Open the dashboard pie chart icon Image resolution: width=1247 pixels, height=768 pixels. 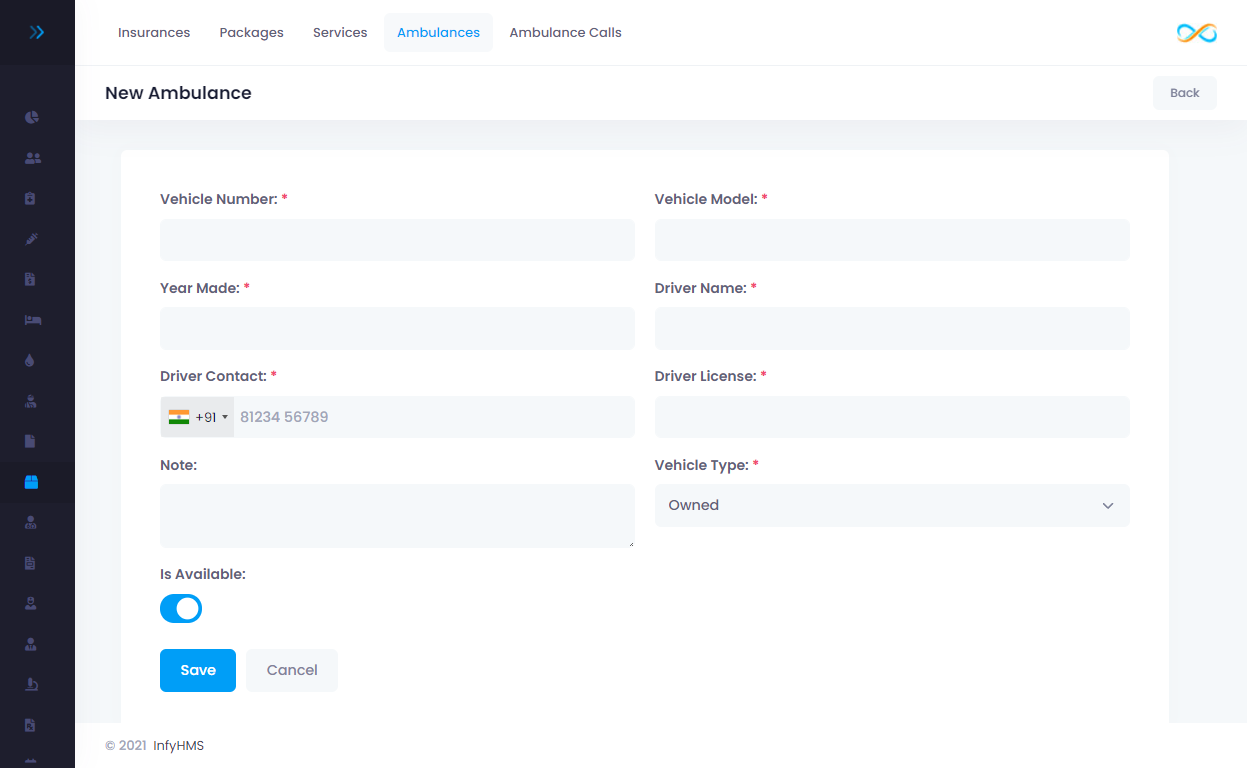(32, 117)
